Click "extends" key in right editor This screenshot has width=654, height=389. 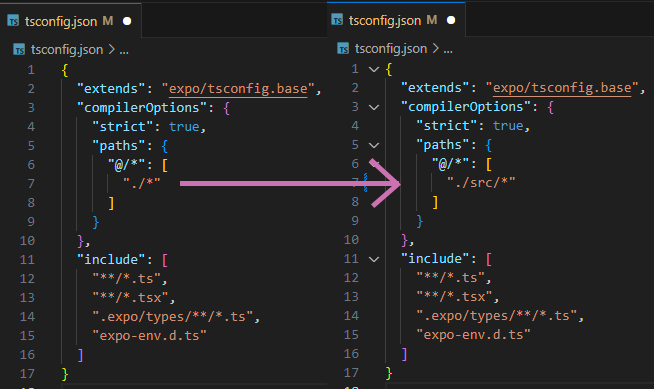pos(435,88)
